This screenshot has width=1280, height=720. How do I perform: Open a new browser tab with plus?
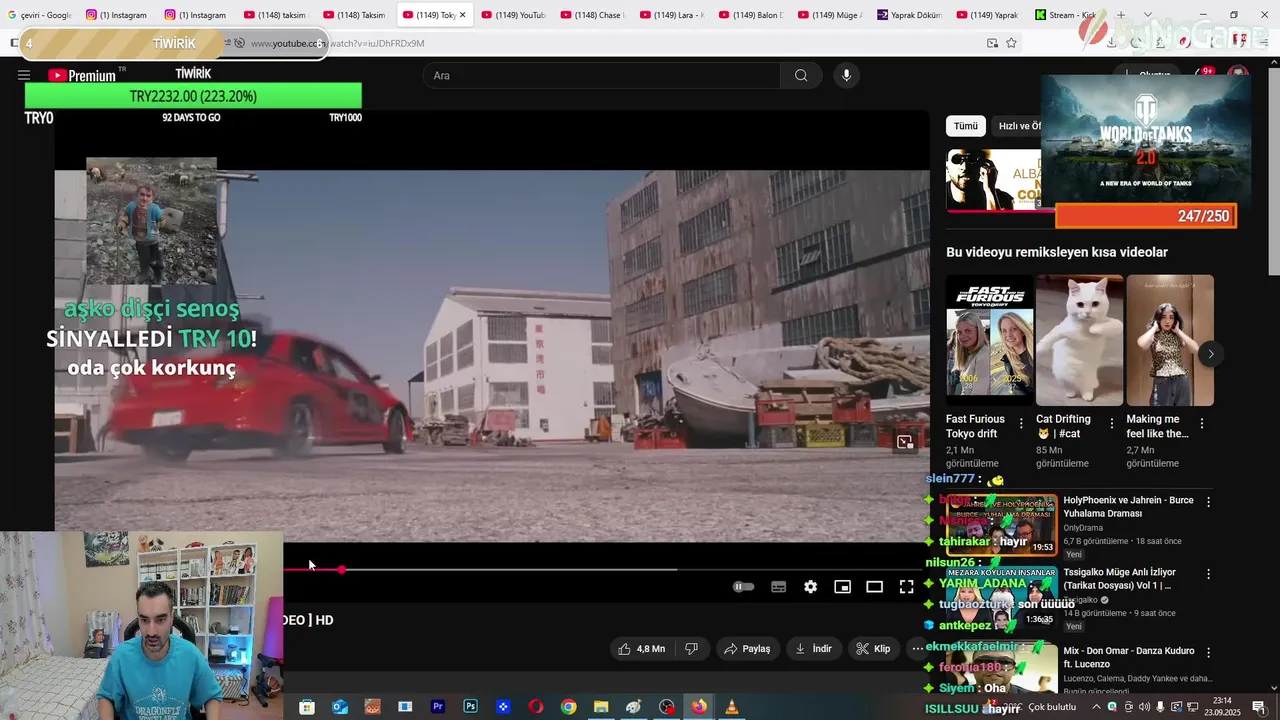click(1121, 15)
